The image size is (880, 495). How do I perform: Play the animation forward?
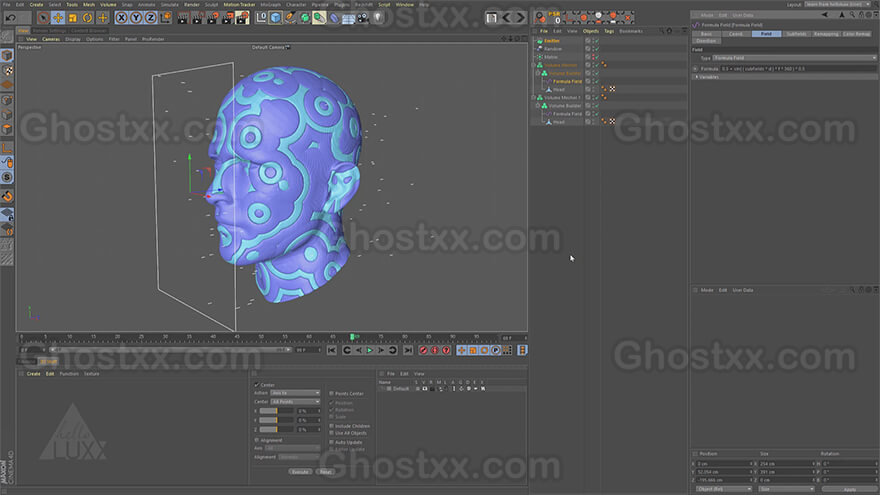point(370,350)
